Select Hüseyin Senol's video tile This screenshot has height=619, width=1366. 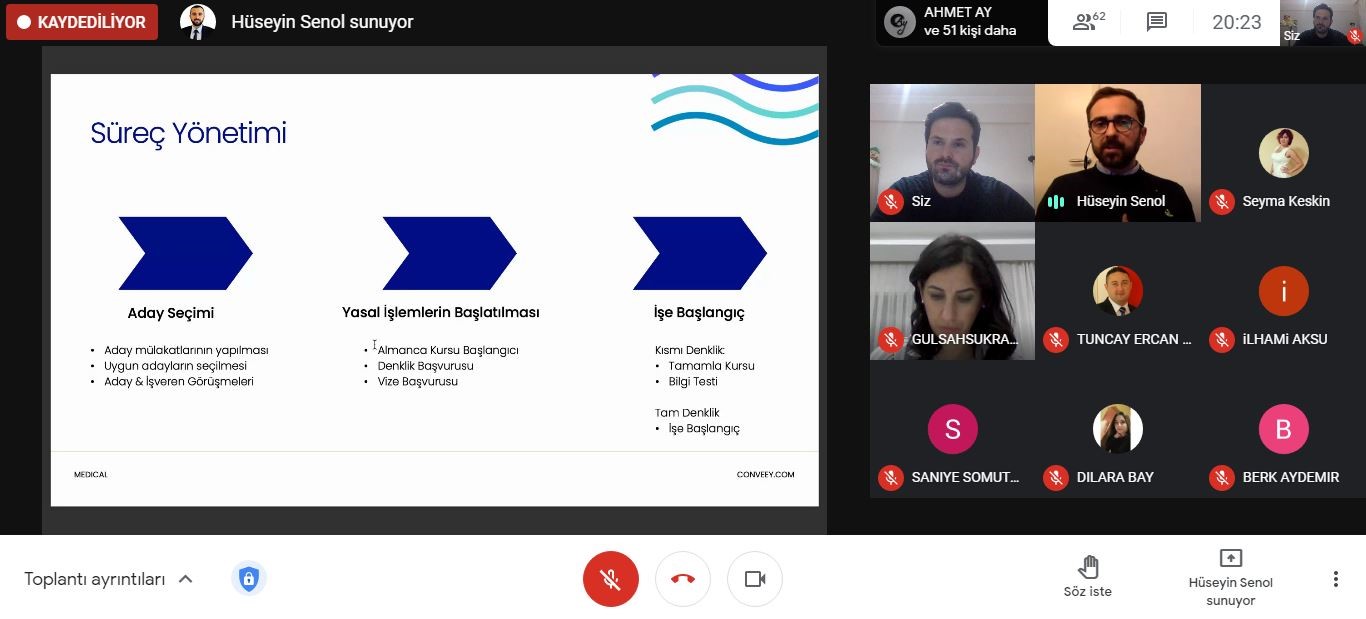point(1117,150)
